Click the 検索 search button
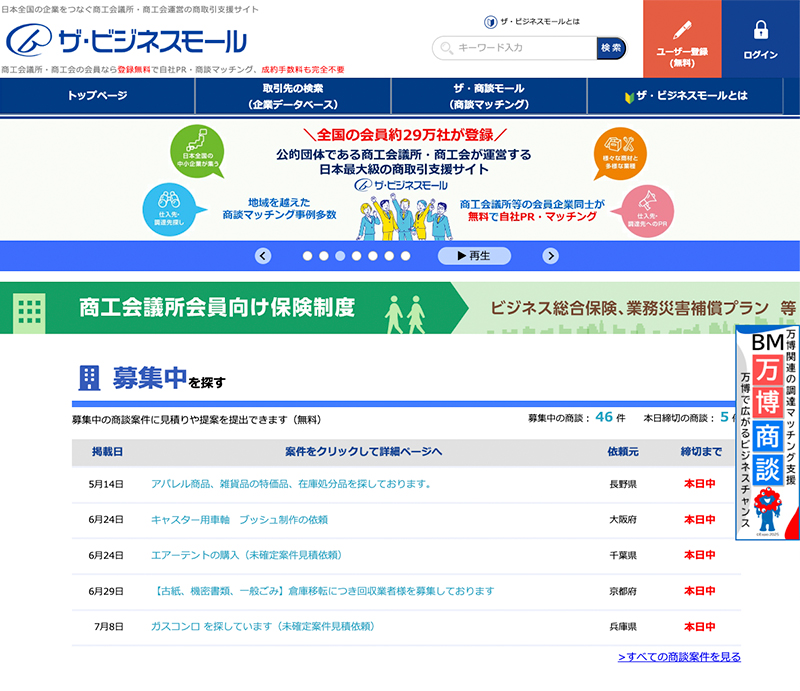The image size is (800, 691). (x=611, y=48)
